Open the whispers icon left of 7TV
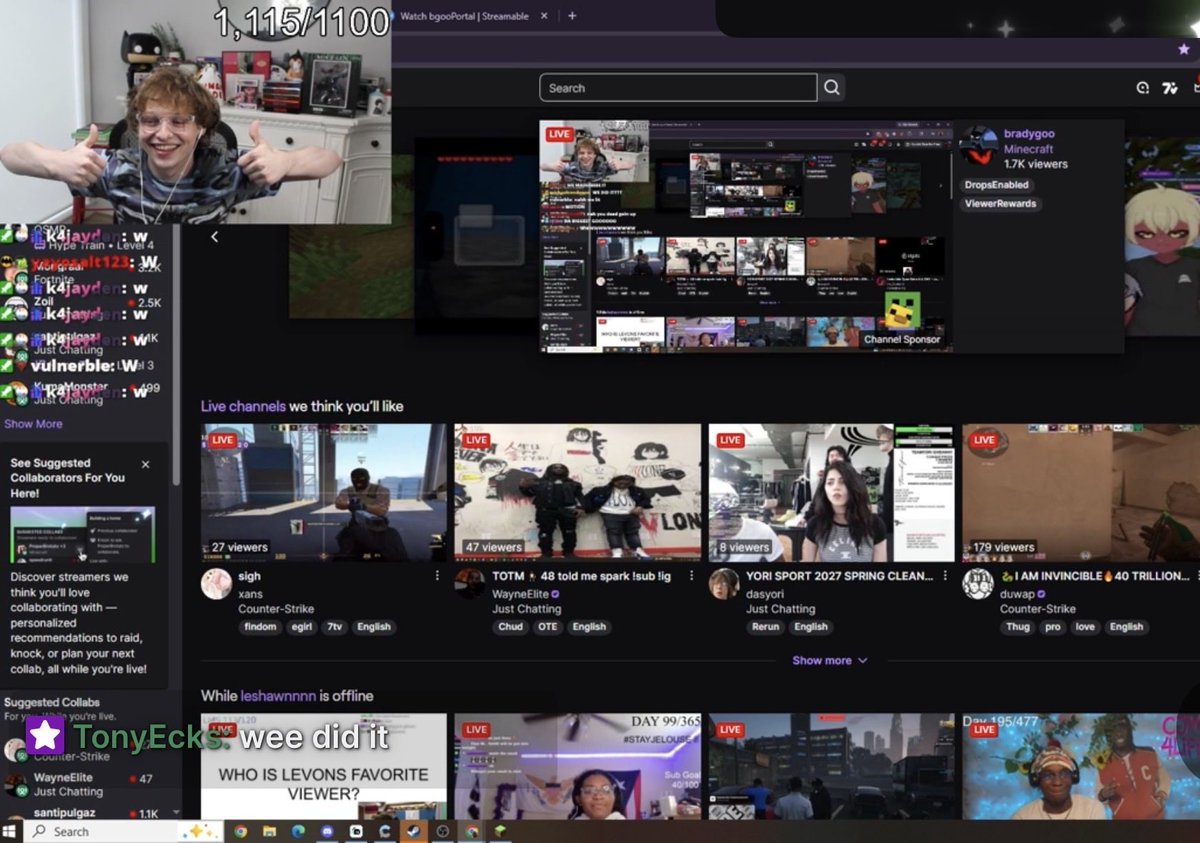The width and height of the screenshot is (1200, 843). pos(1142,88)
